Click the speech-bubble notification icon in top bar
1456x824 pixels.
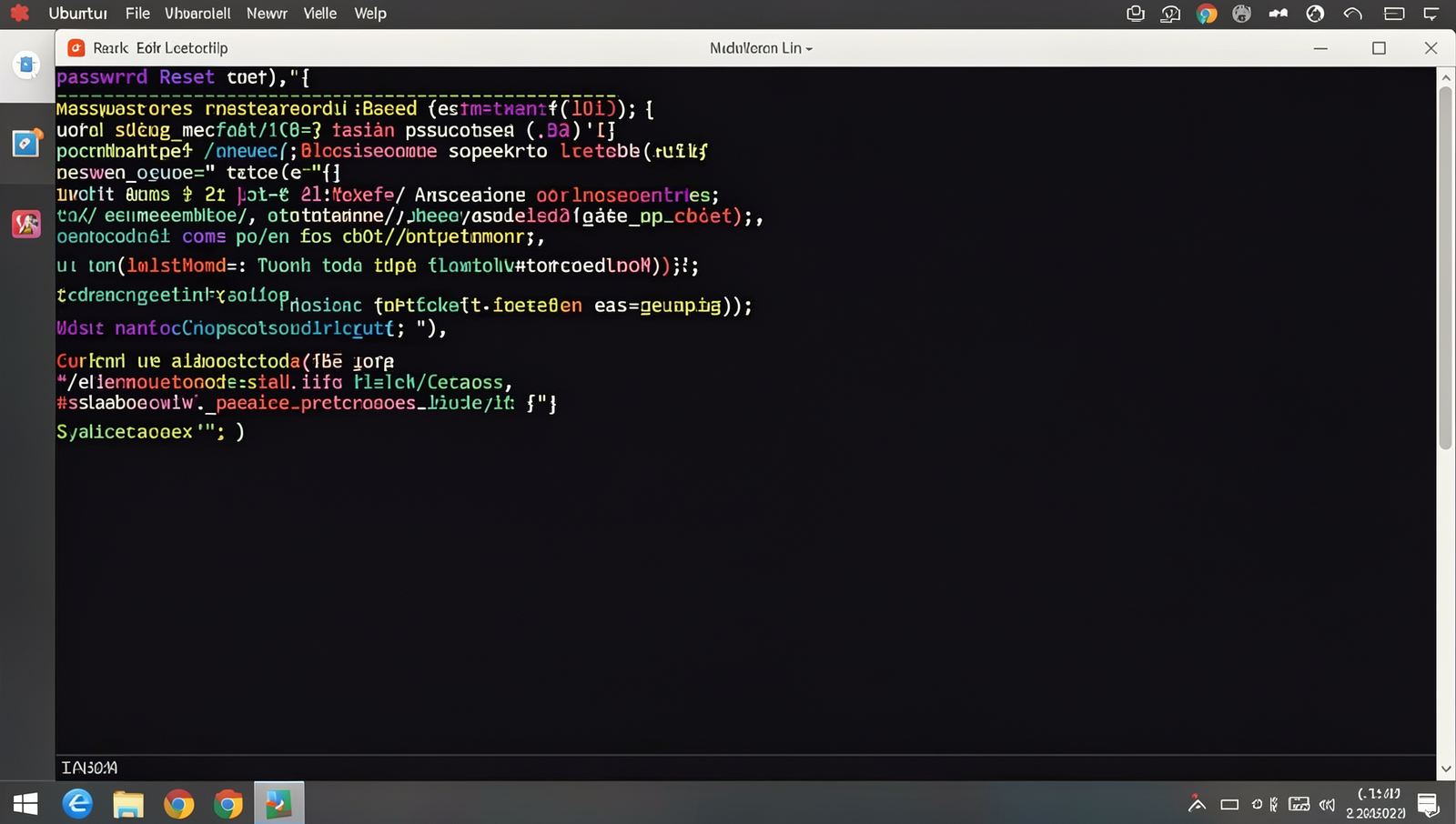point(1431,14)
